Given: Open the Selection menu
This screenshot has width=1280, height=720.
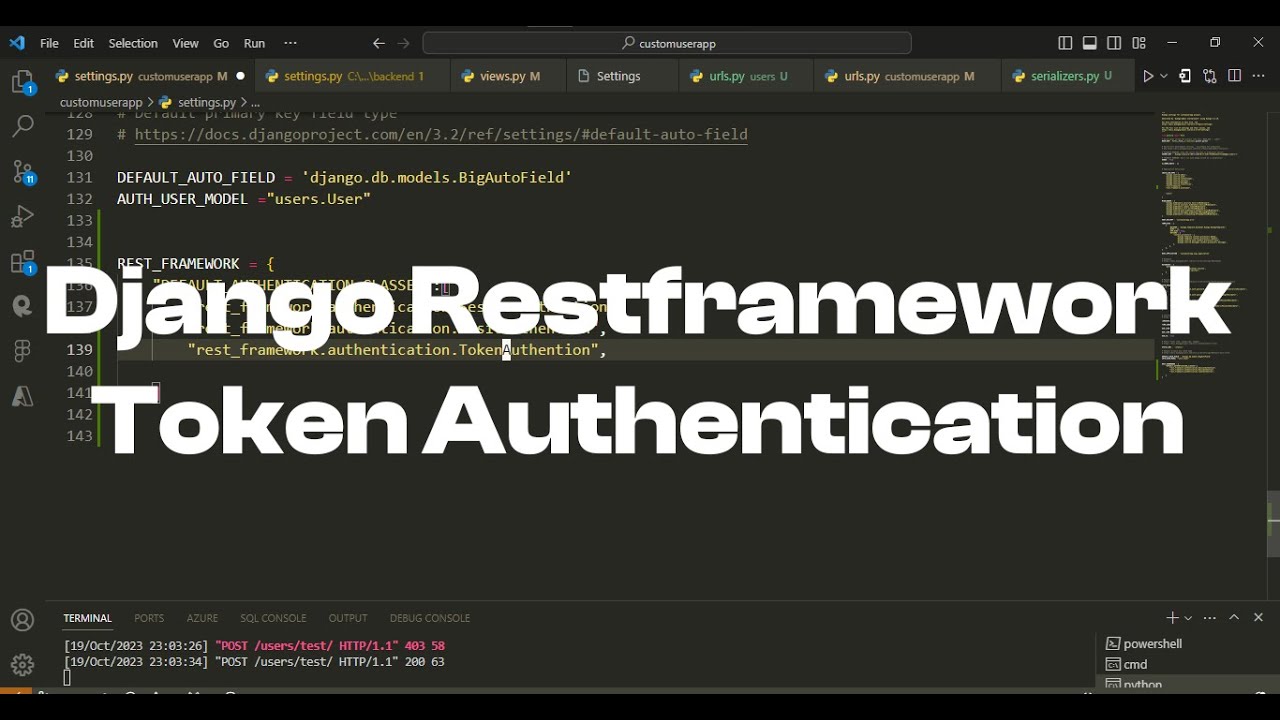Looking at the screenshot, I should (133, 43).
